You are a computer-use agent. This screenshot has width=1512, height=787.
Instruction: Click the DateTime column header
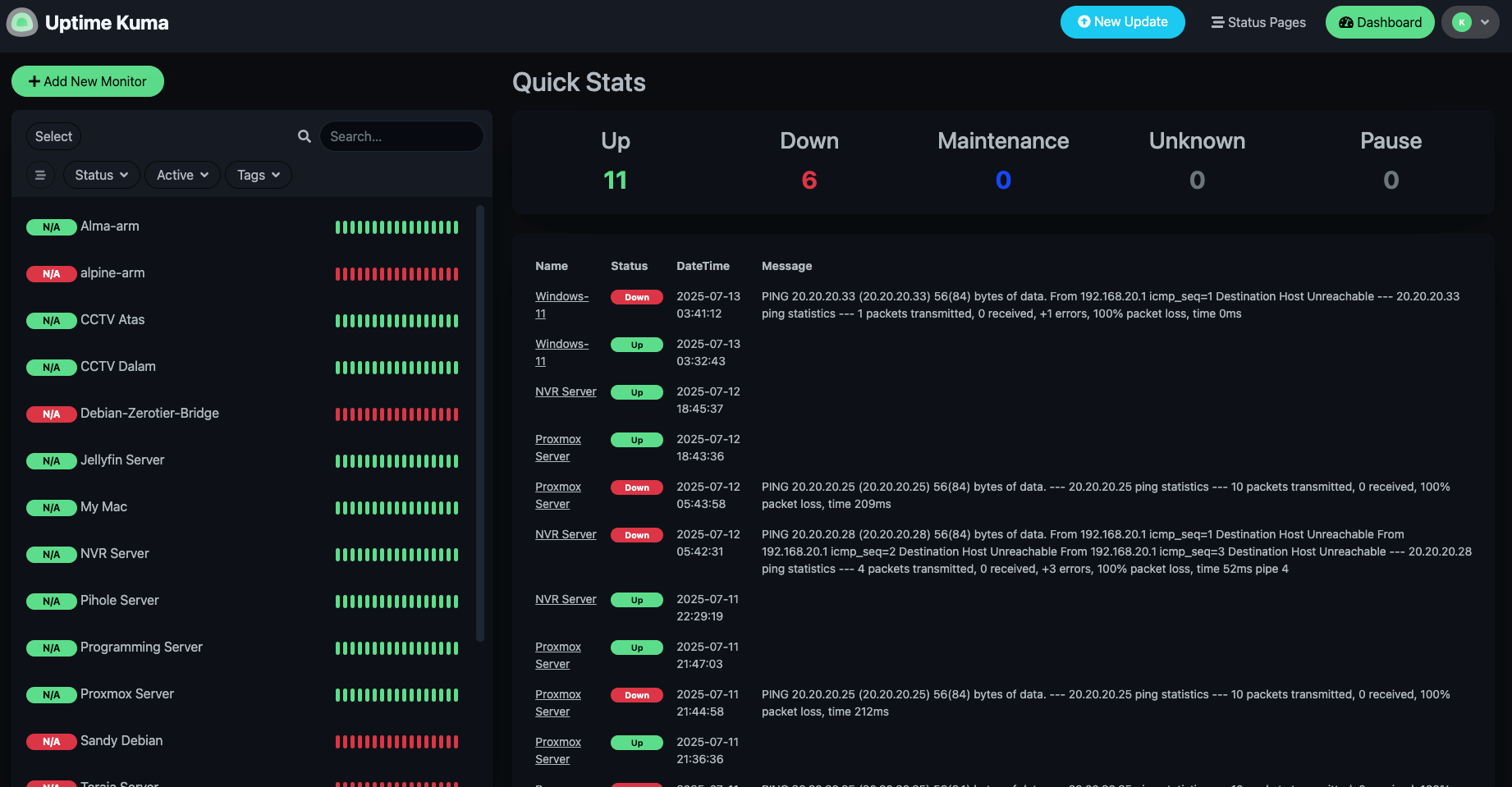click(x=703, y=266)
